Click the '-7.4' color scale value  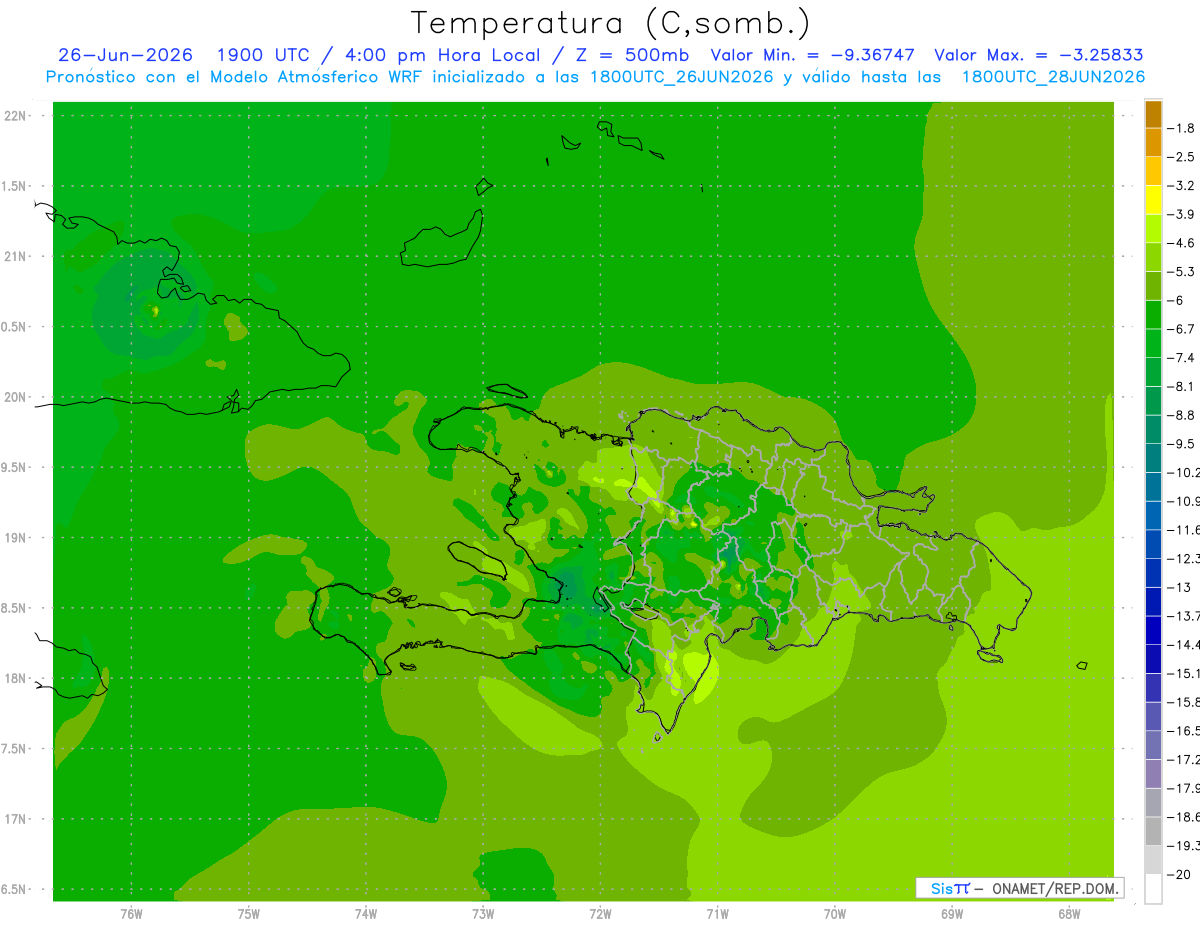(x=1181, y=358)
